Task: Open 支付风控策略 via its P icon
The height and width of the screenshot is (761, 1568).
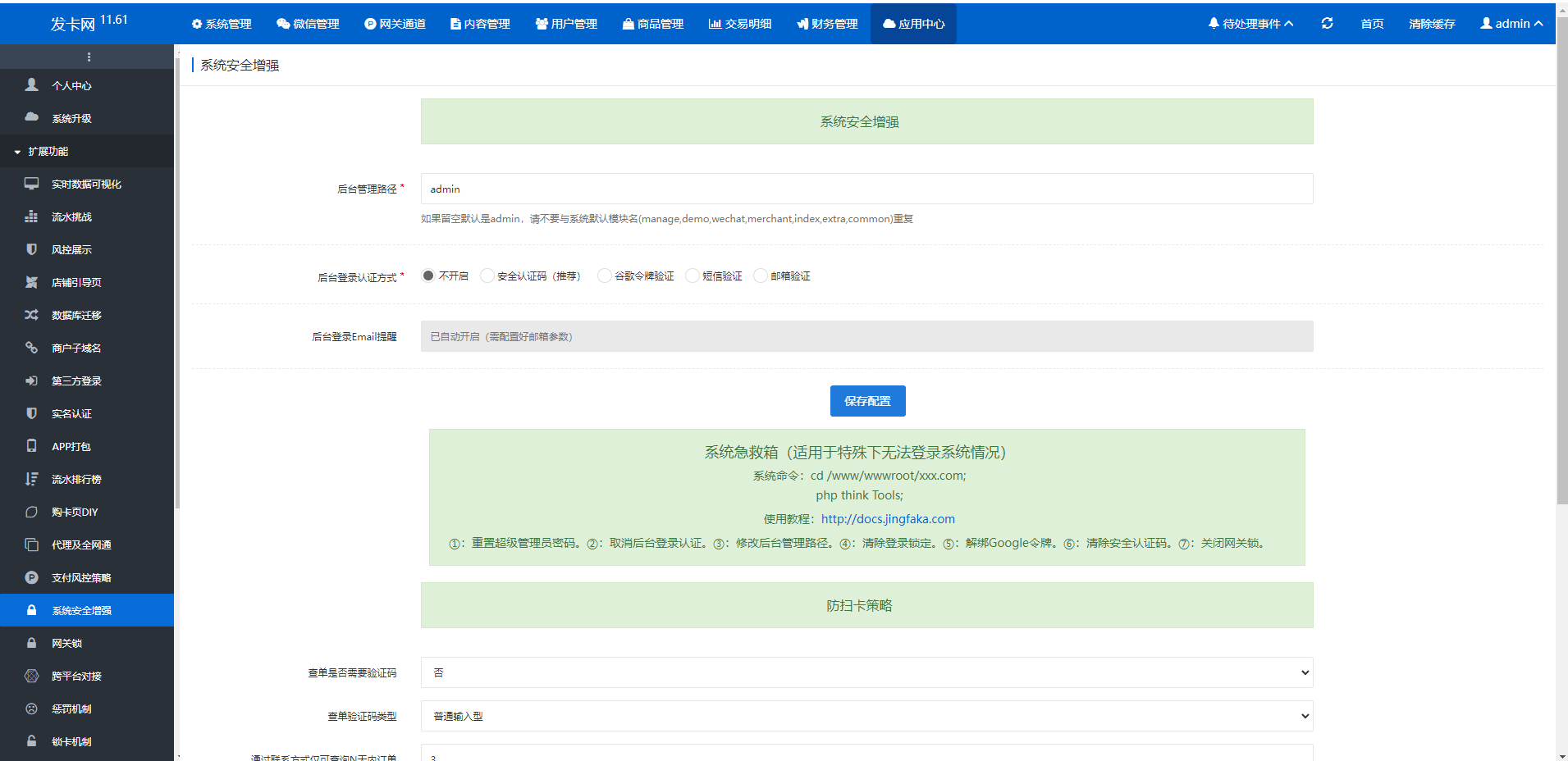Action: pos(31,577)
